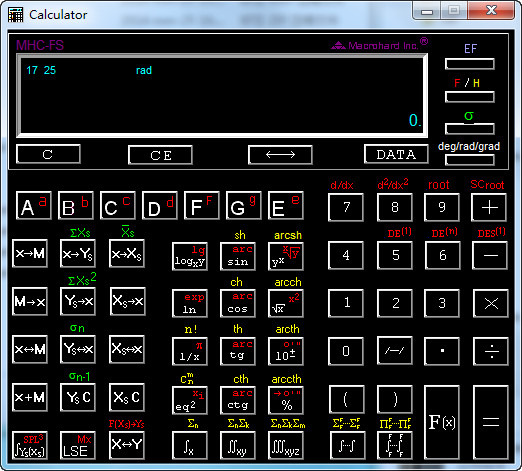Select the triple integral ∭xyz key

click(286, 445)
